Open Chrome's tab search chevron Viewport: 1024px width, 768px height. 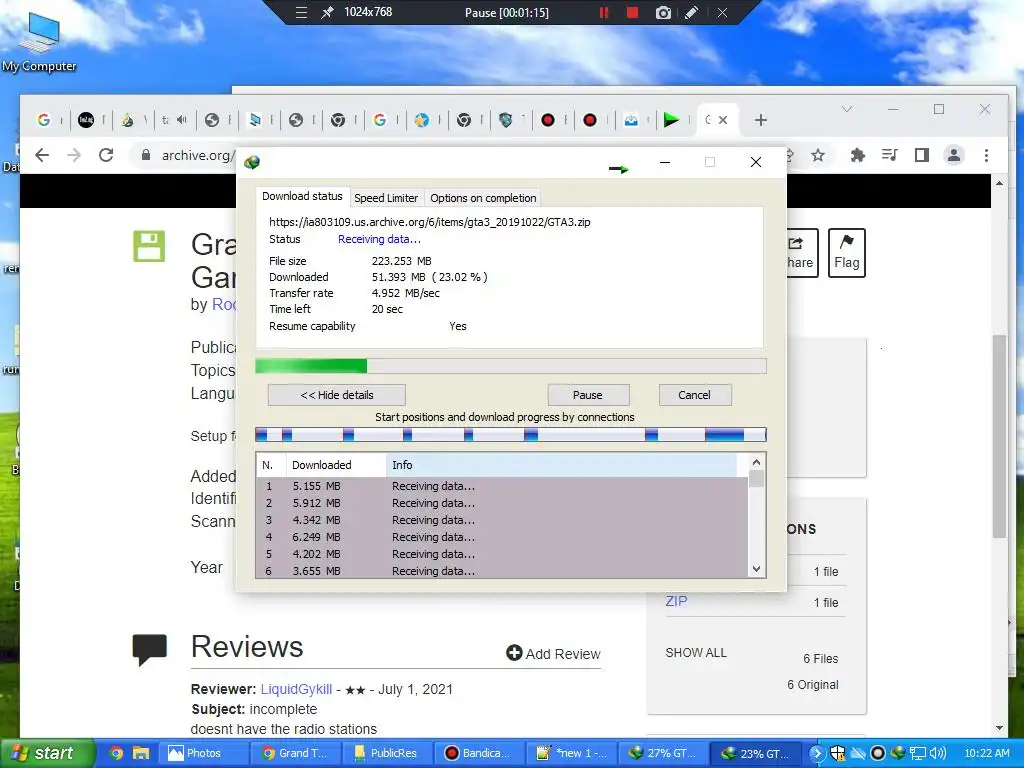[846, 109]
